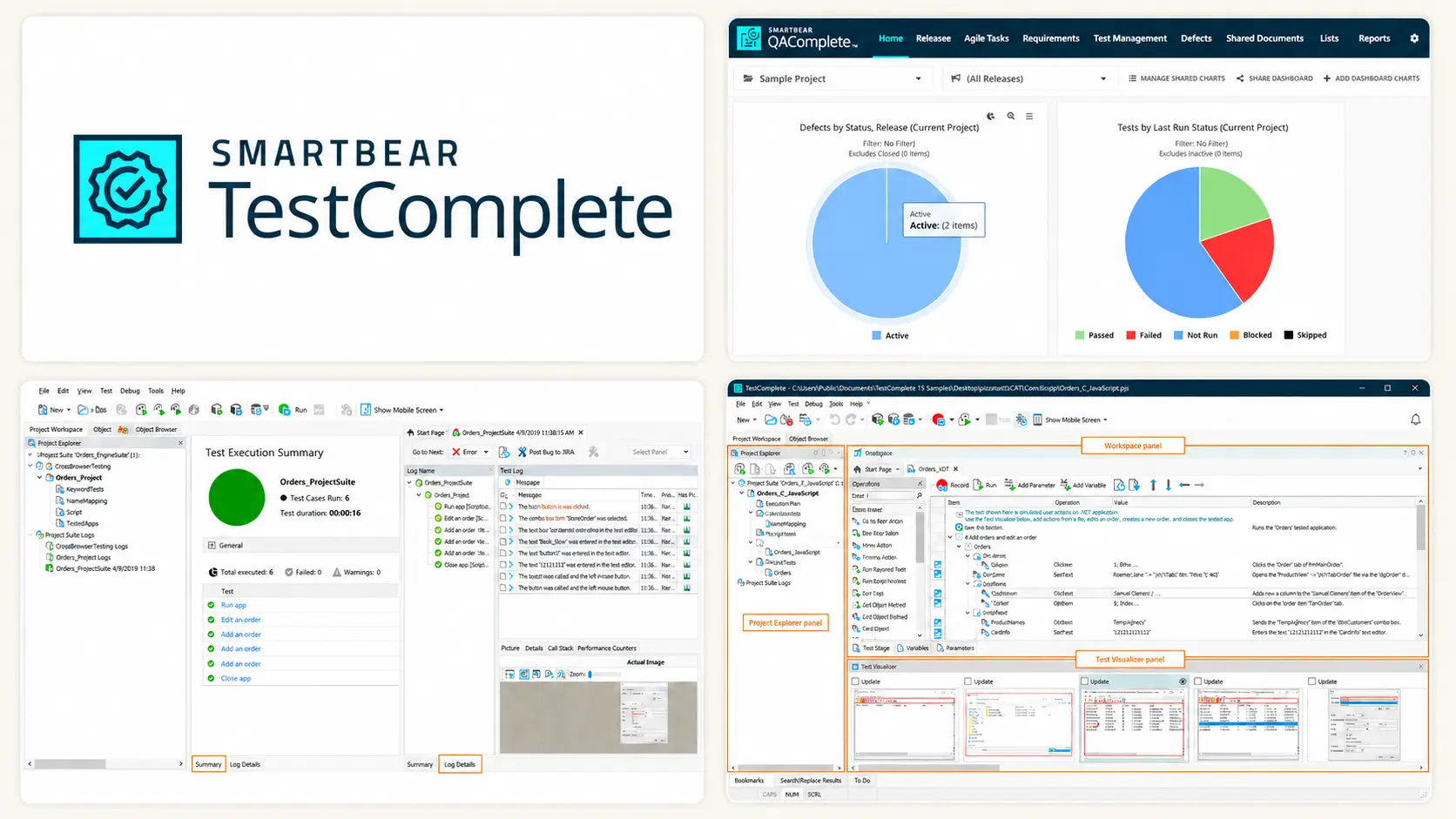1456x819 pixels.
Task: Click the gray right arrow in keyword editor toolbar
Action: point(1199,485)
